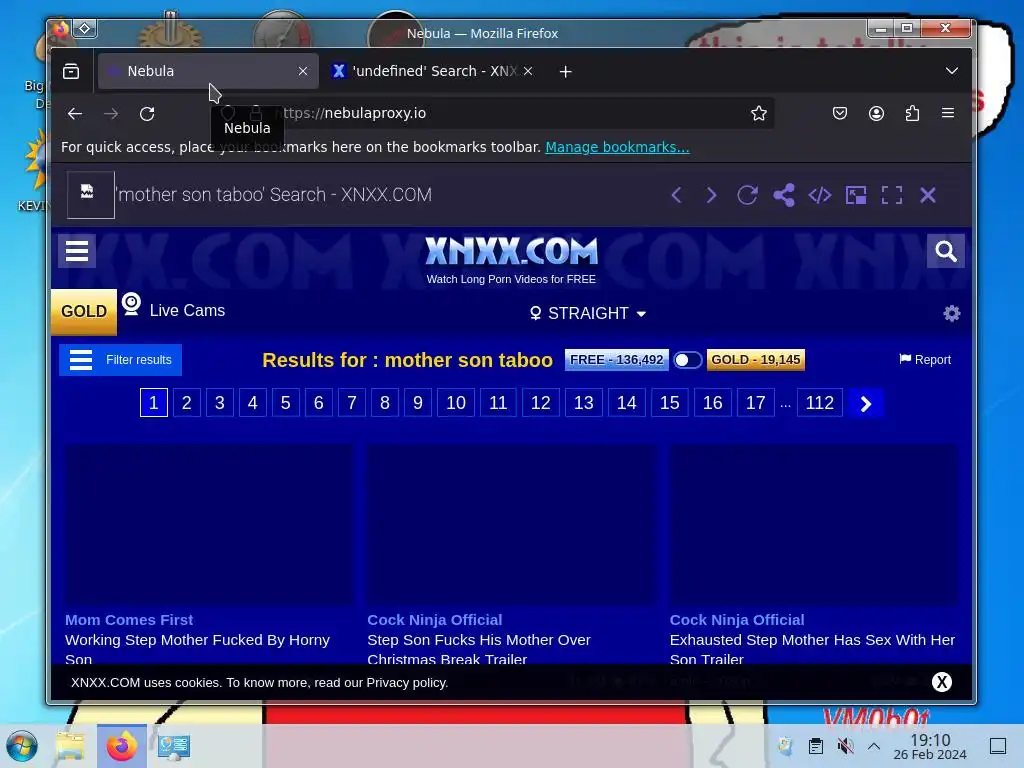Dismiss cookie notice with X button

[x=941, y=682]
